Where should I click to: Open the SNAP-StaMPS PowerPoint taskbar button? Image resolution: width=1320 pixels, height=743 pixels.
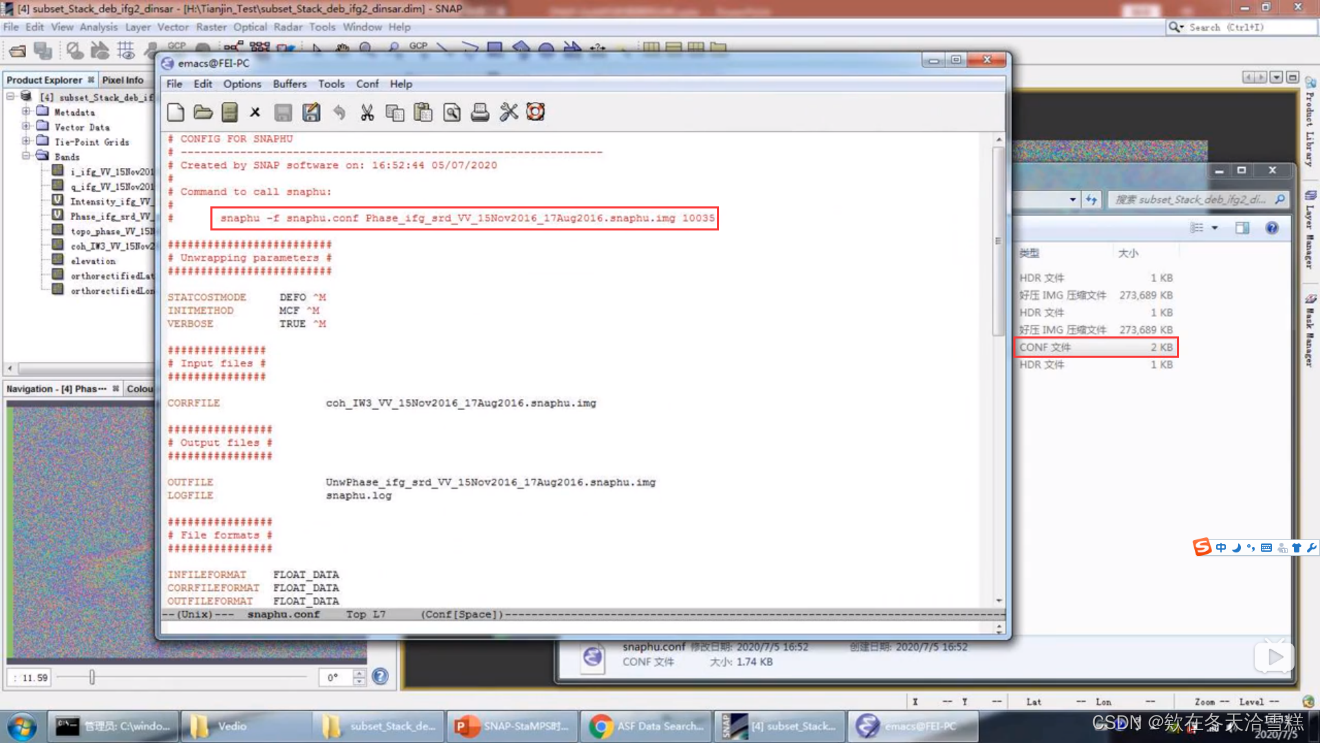tap(513, 726)
